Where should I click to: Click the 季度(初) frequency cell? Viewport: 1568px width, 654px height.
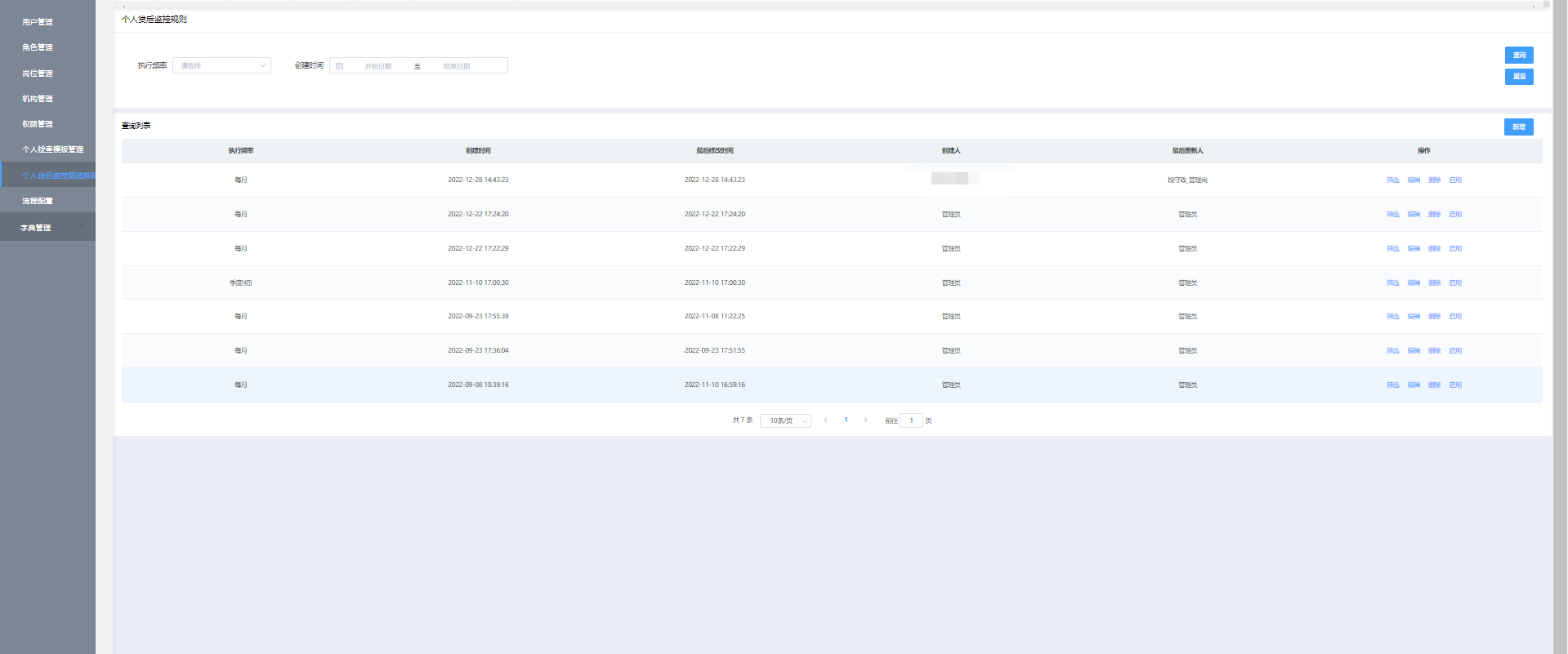tap(241, 283)
